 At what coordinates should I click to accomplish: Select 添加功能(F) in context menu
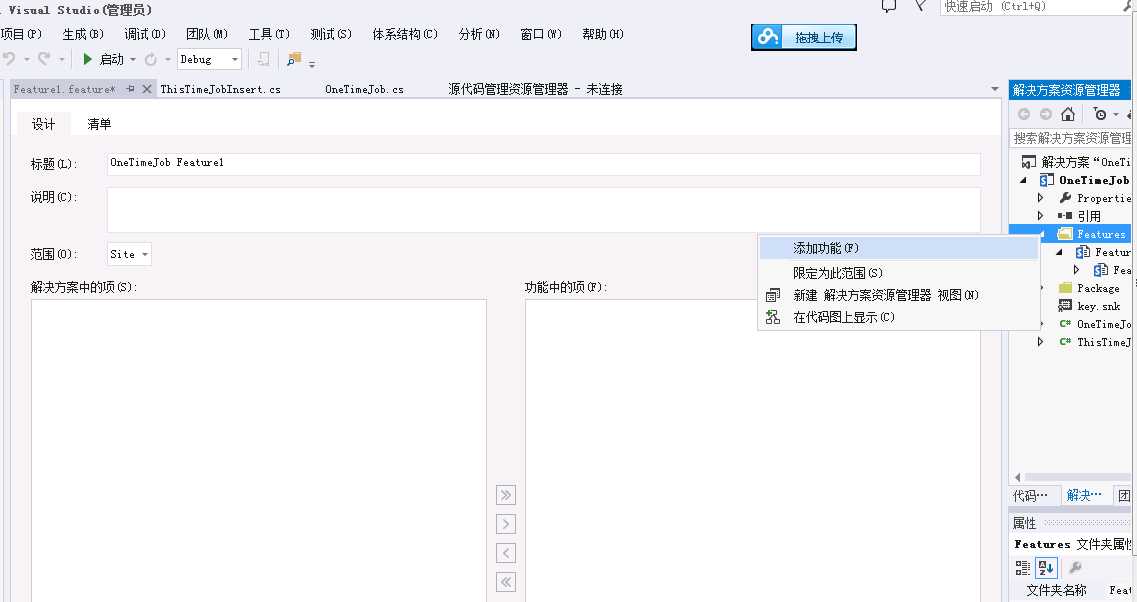[898, 248]
